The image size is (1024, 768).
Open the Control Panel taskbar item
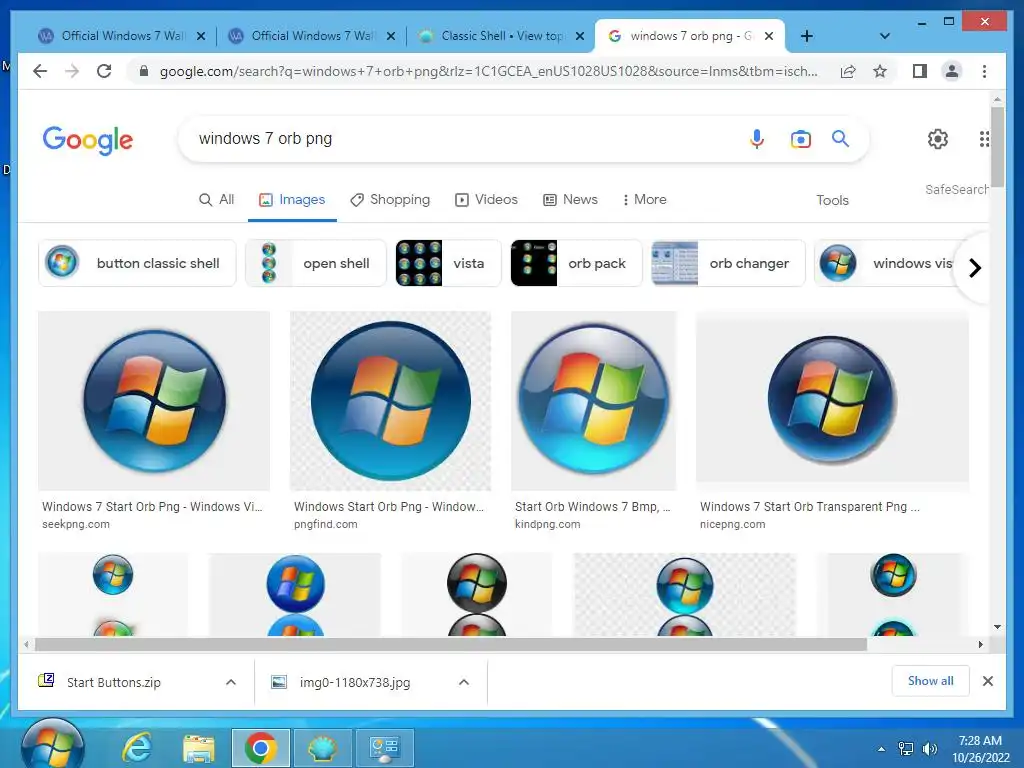tap(384, 748)
